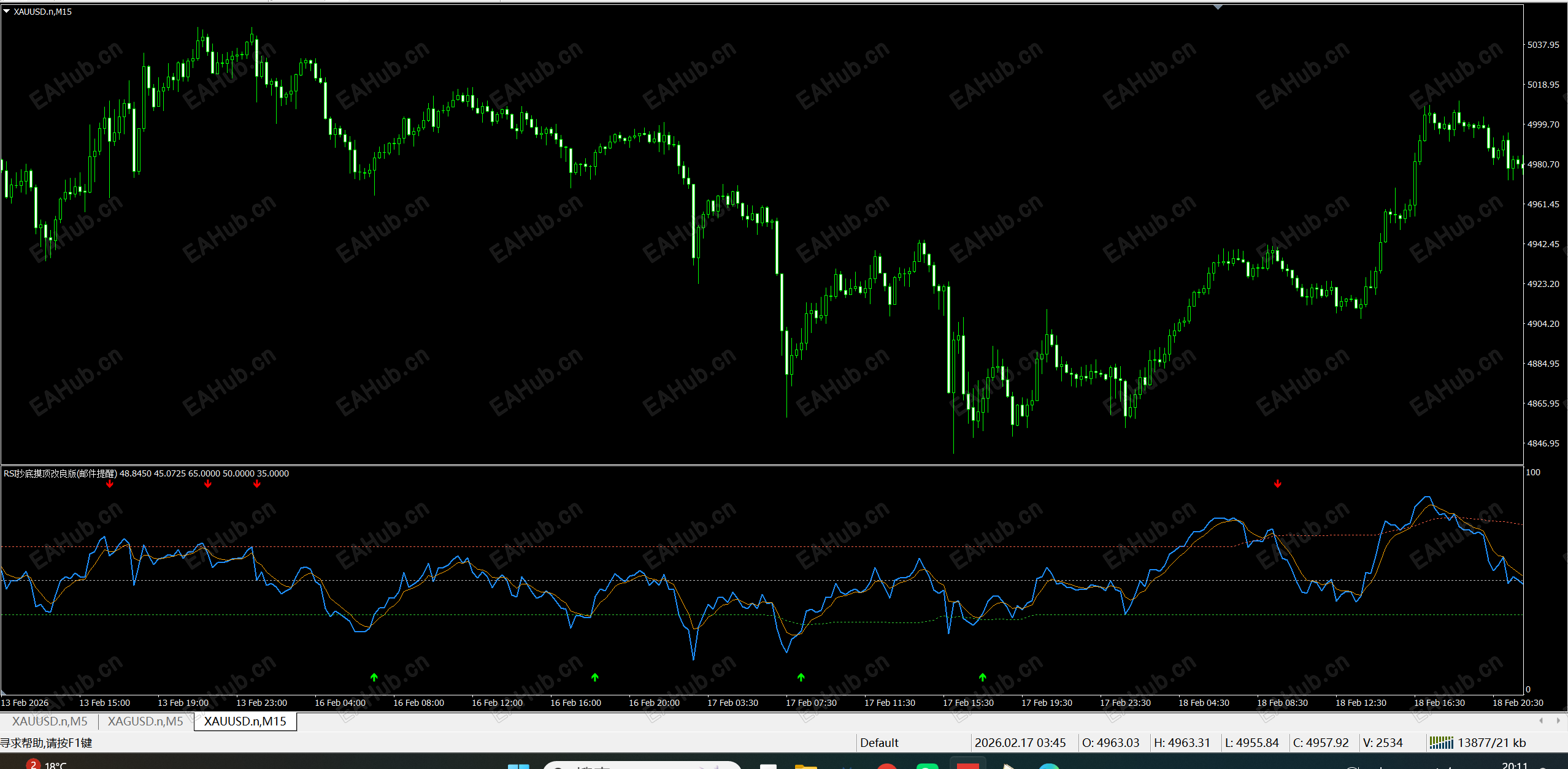Image resolution: width=1568 pixels, height=769 pixels.
Task: Click the chart tabs scroll-left arrow
Action: [1541, 721]
